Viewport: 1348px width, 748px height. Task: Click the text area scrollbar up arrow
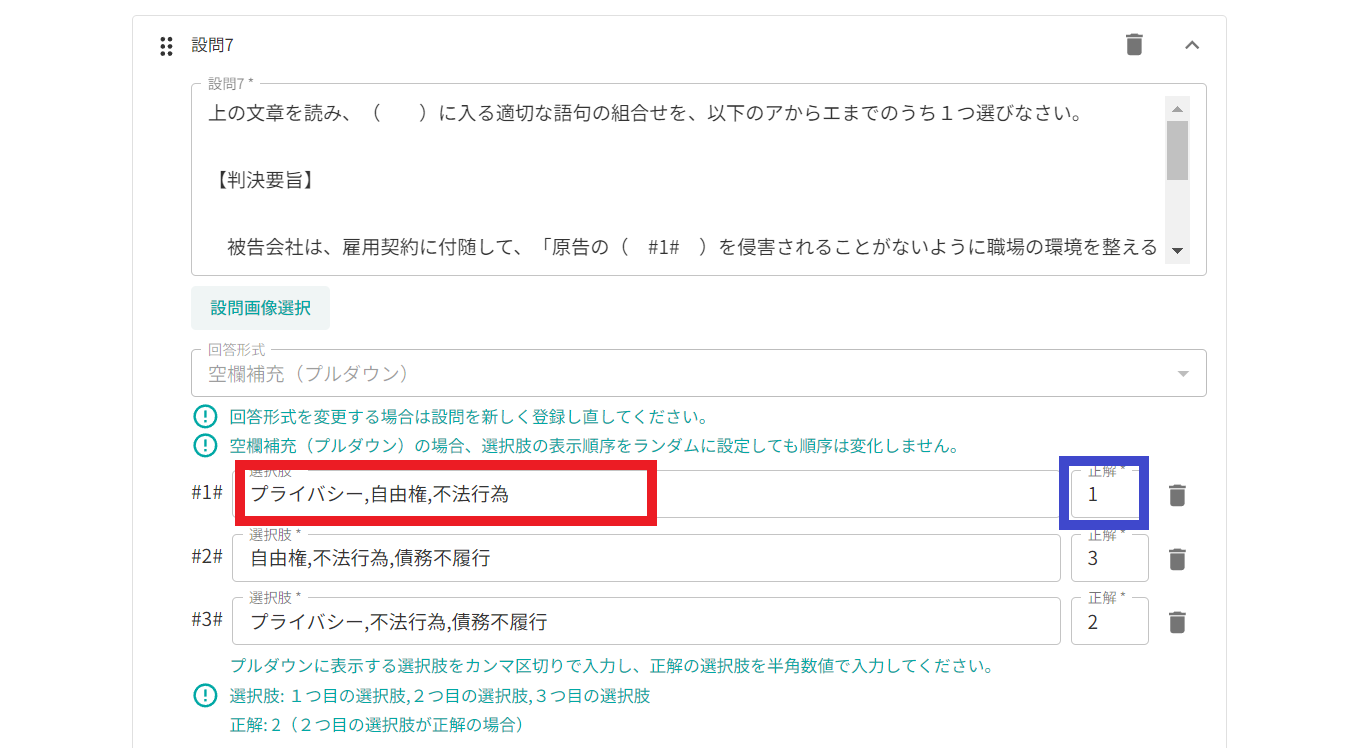(1177, 110)
